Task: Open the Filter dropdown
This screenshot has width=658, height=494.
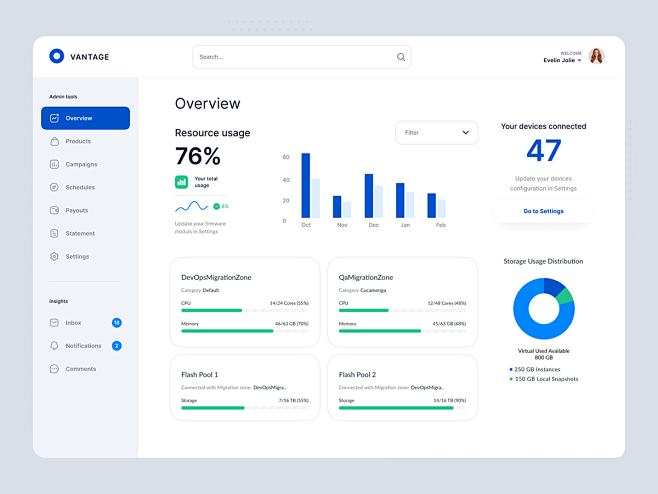Action: coord(436,132)
